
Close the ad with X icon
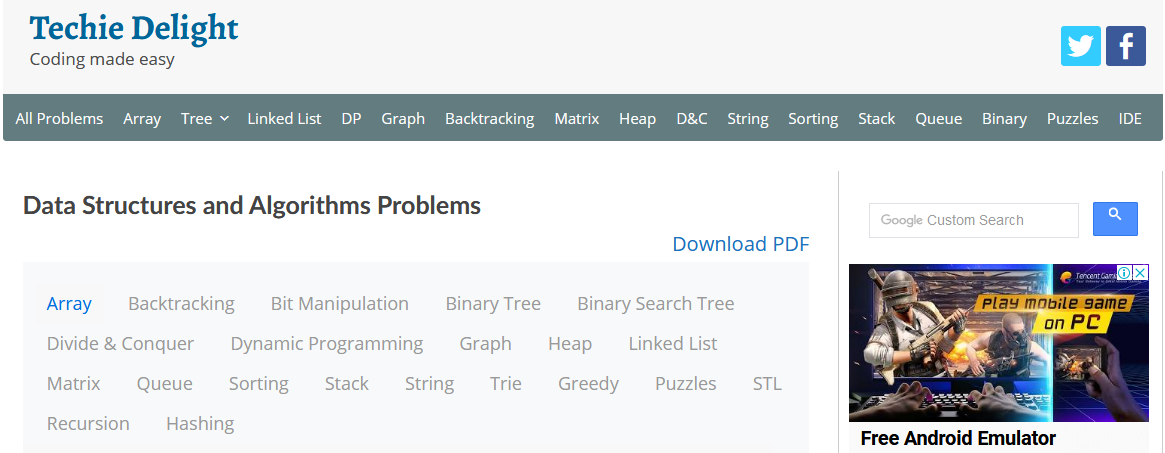click(1140, 273)
